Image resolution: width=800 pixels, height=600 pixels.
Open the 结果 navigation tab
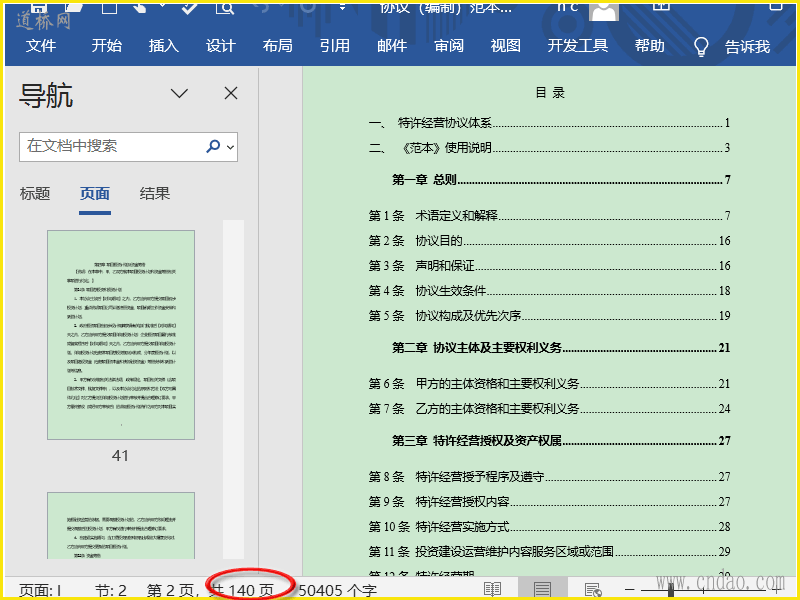[x=155, y=194]
